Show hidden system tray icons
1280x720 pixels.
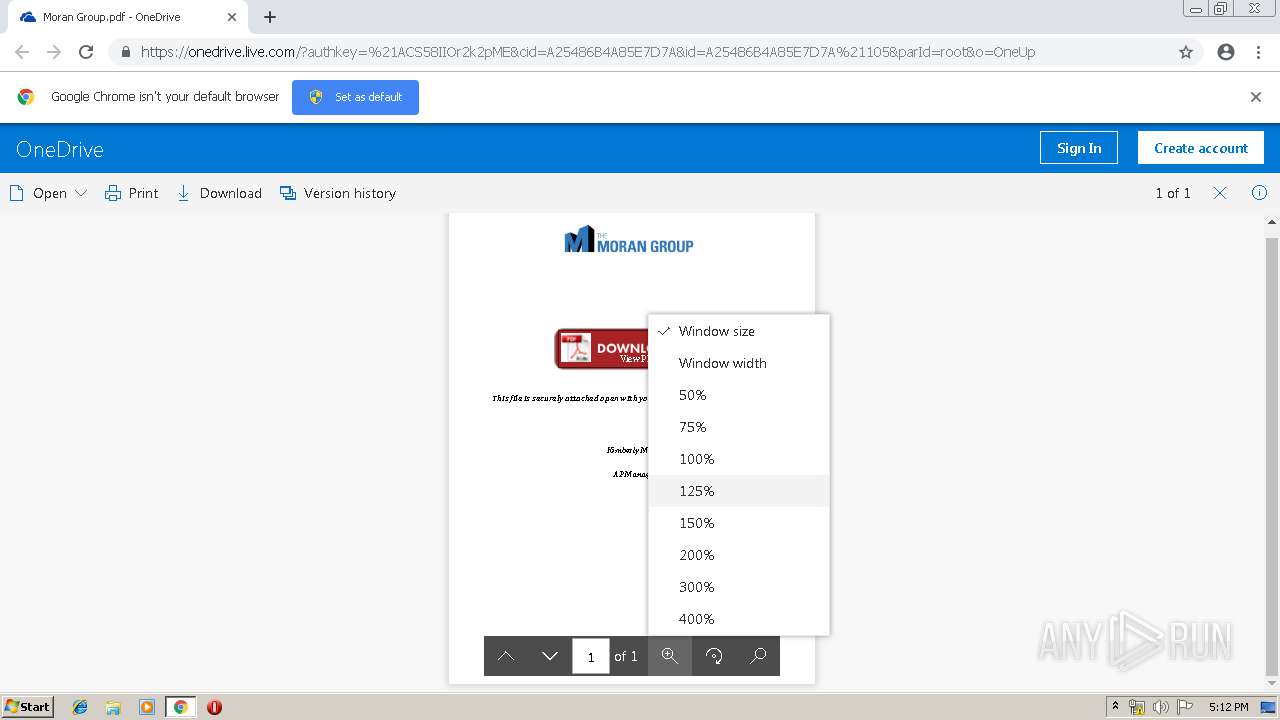pyautogui.click(x=1116, y=707)
